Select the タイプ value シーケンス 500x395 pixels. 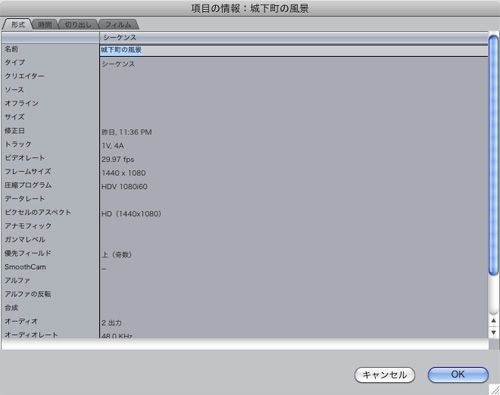118,64
